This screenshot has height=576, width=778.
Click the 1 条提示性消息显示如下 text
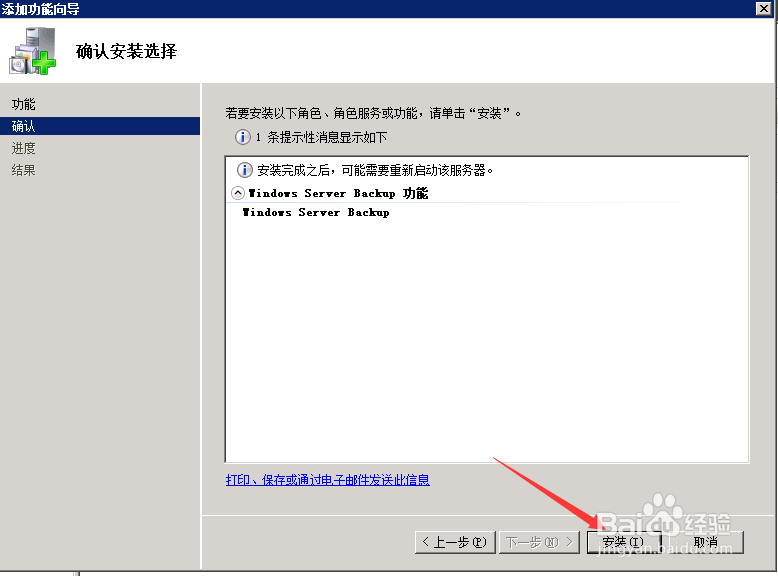[321, 137]
